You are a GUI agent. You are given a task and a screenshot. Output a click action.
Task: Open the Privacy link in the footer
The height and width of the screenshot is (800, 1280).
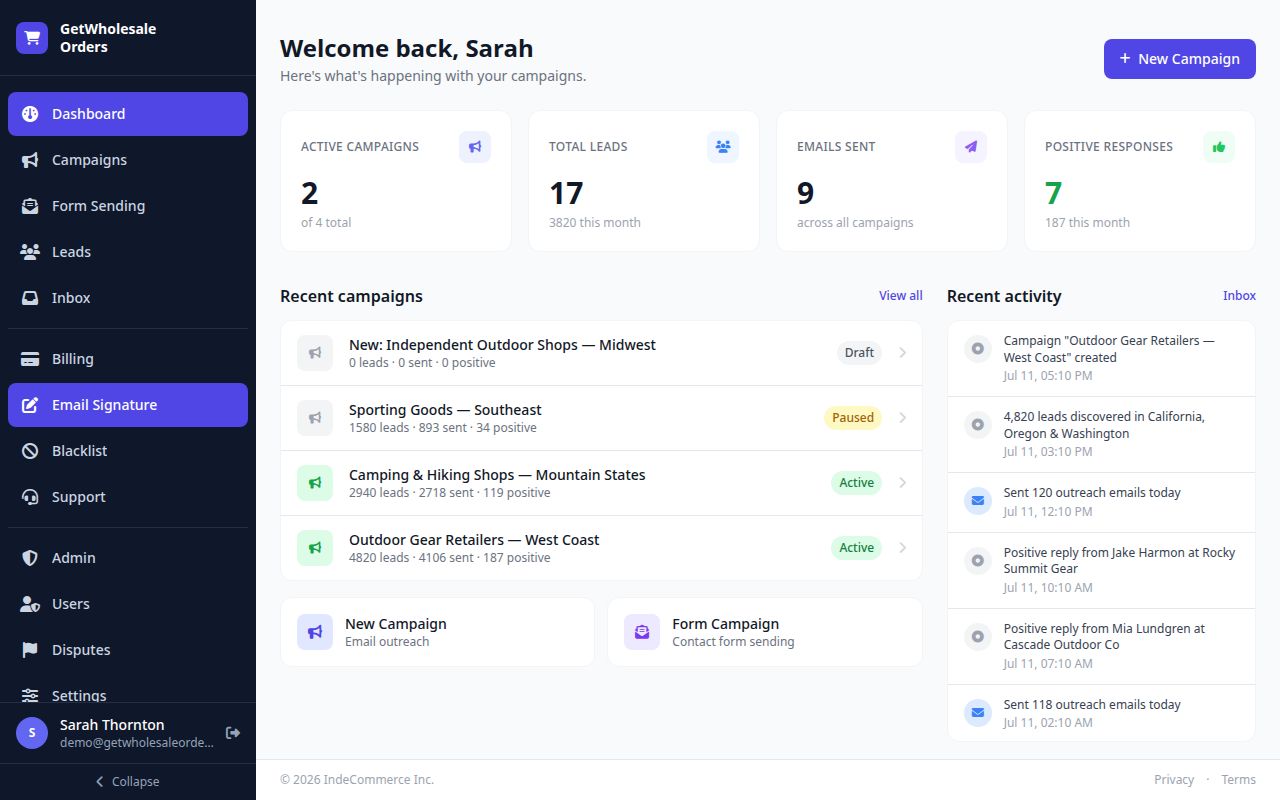(x=1174, y=780)
